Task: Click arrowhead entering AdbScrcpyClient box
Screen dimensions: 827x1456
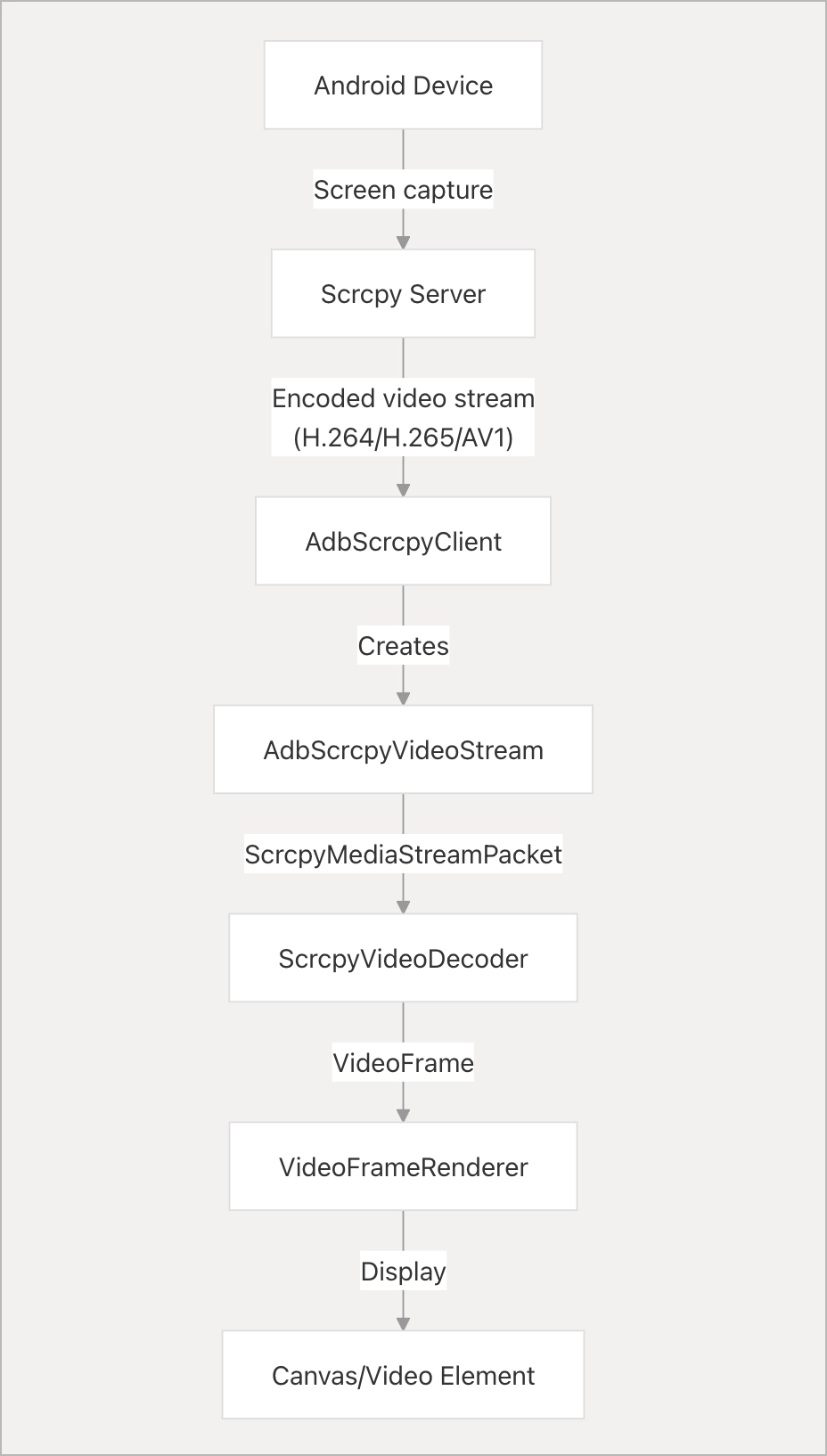Action: click(403, 490)
